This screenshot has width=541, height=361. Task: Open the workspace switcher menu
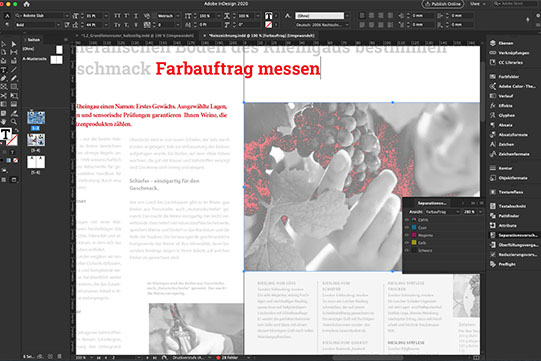coord(478,4)
